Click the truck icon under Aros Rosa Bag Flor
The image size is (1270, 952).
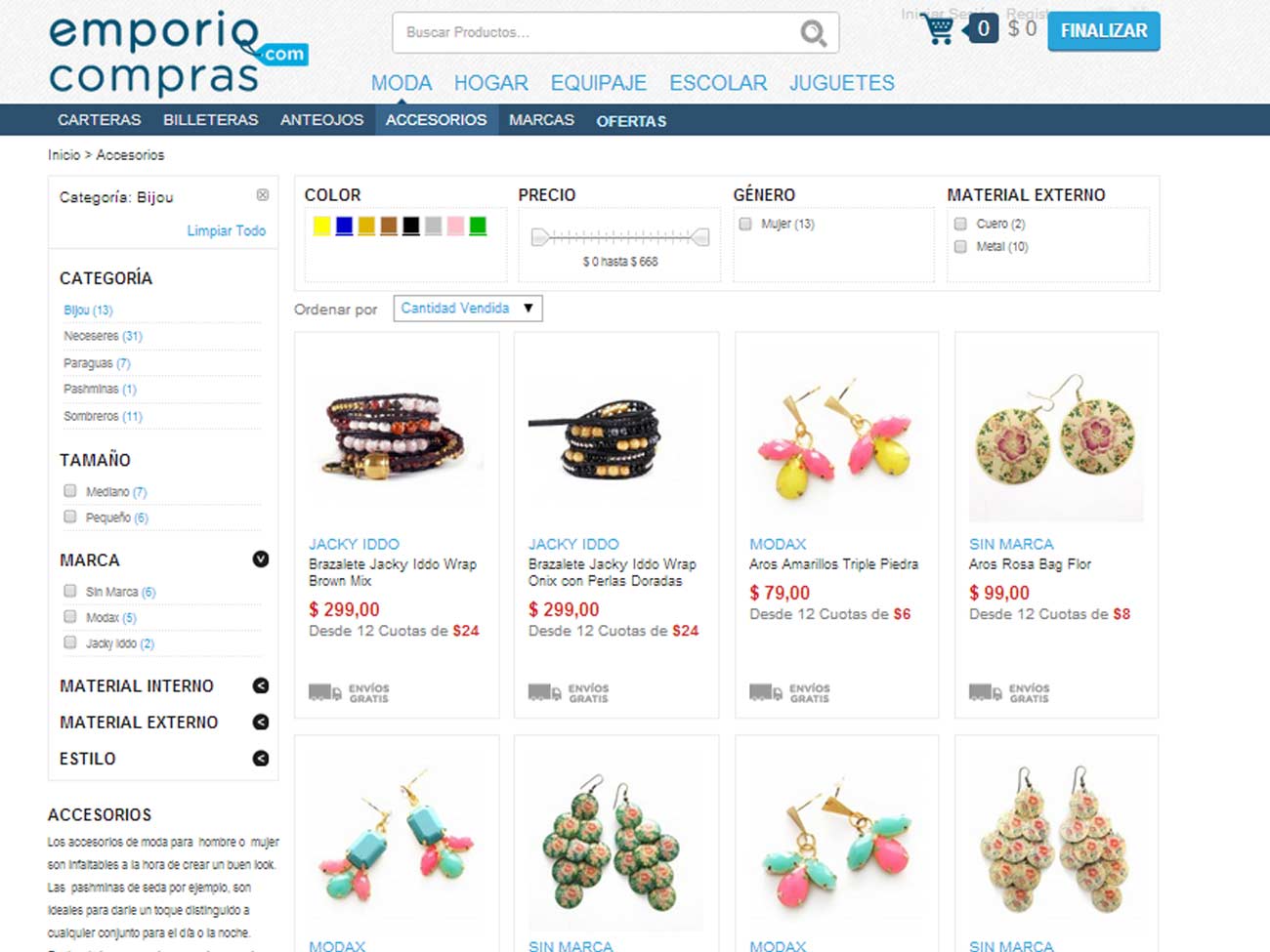tap(985, 692)
